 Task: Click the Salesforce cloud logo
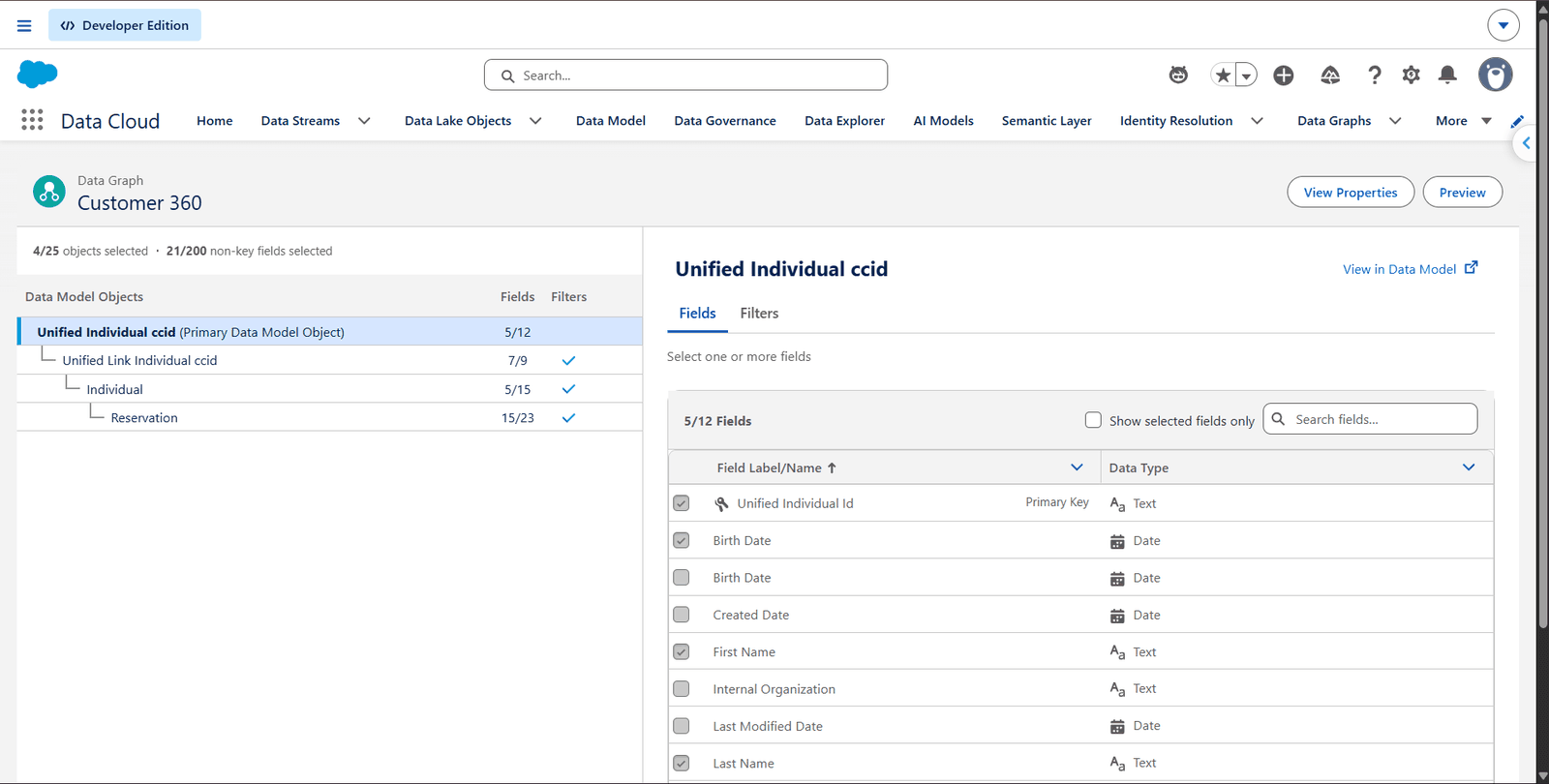(38, 75)
